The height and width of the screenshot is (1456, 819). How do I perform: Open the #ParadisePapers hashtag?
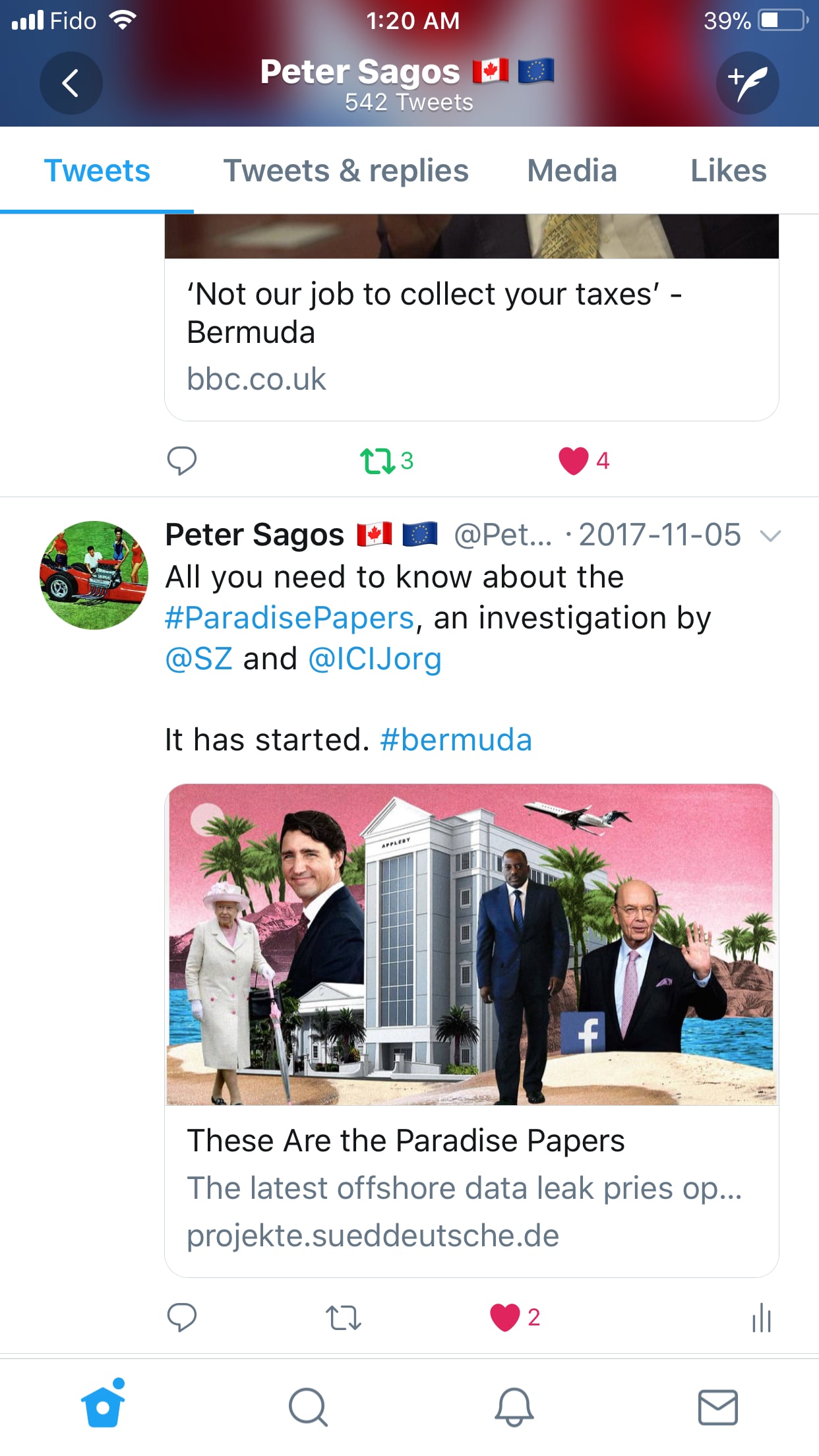click(289, 619)
